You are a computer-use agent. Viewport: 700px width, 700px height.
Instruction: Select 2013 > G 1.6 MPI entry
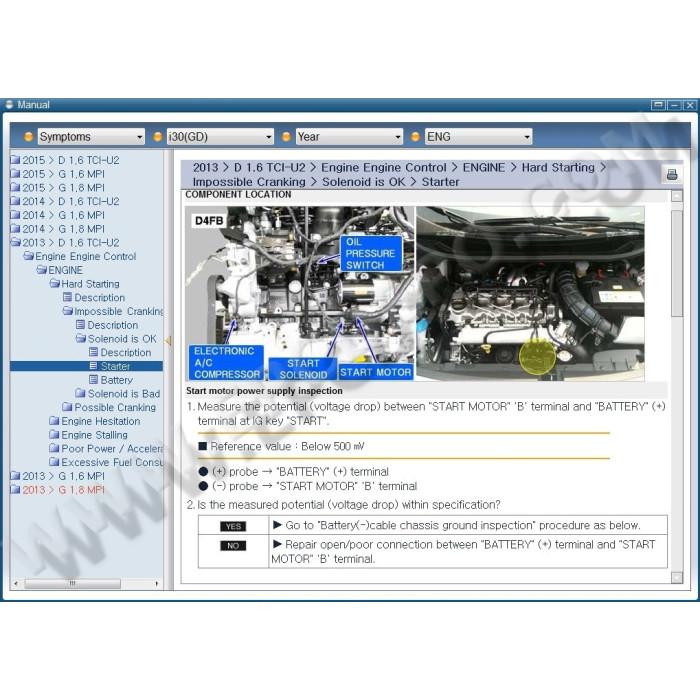(x=63, y=476)
